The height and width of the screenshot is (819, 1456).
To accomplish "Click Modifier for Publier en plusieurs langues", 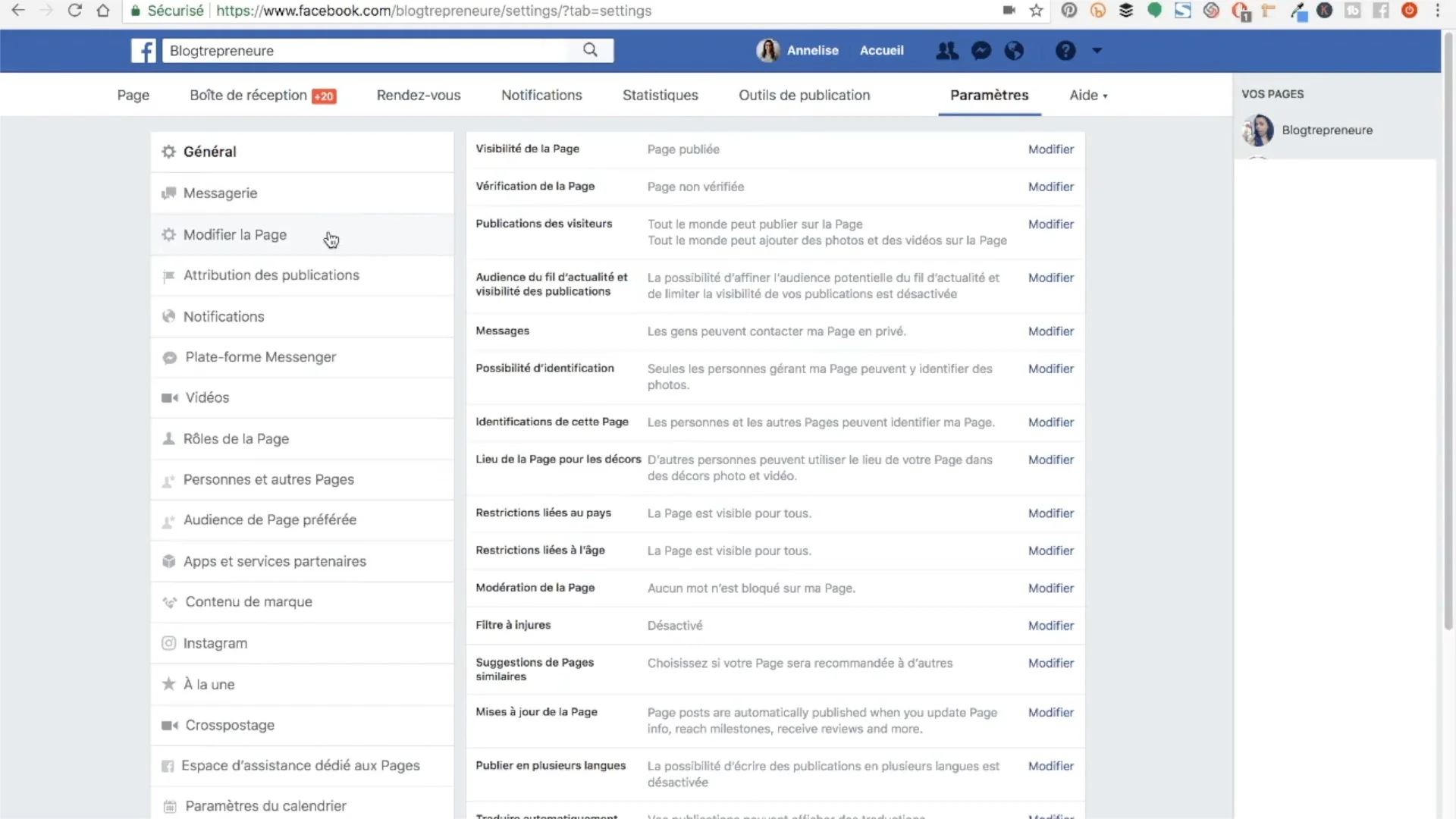I will point(1050,766).
